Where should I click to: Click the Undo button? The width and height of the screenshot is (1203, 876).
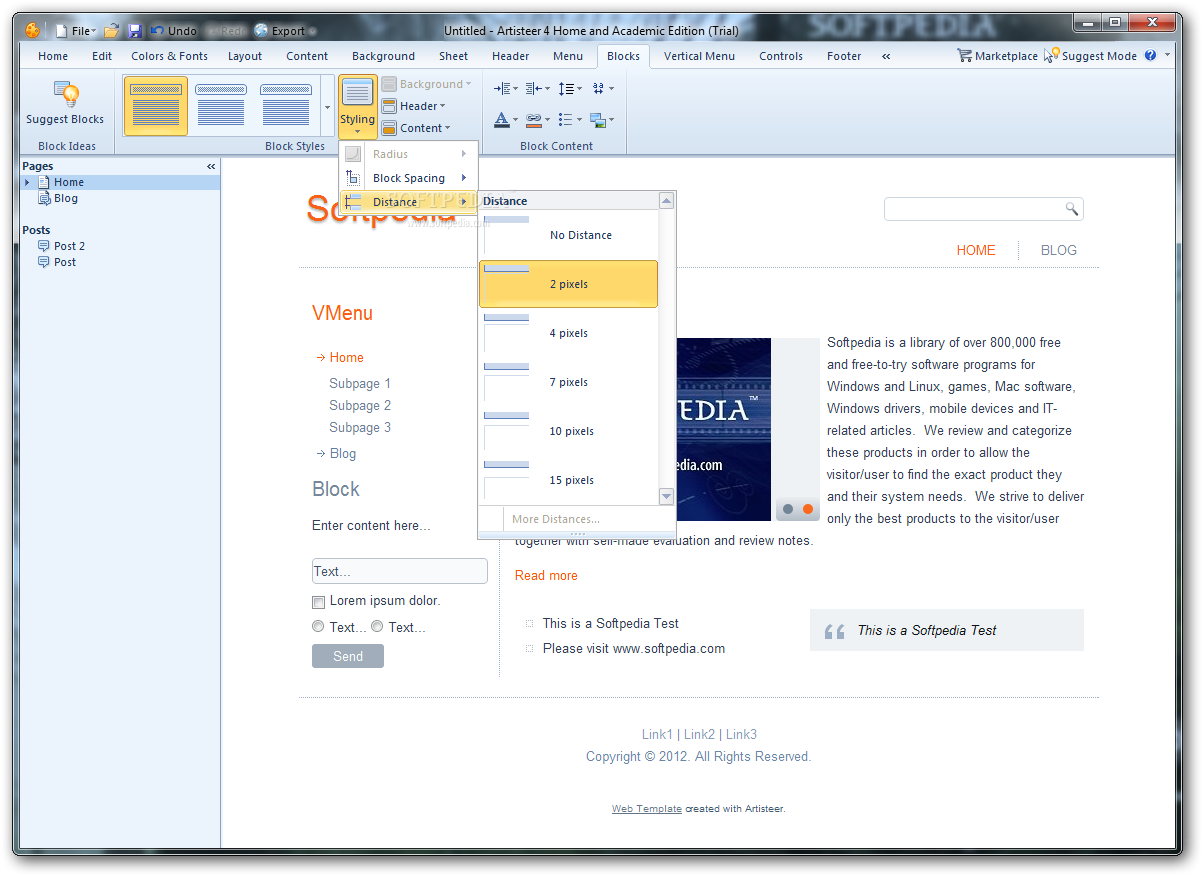[x=173, y=31]
